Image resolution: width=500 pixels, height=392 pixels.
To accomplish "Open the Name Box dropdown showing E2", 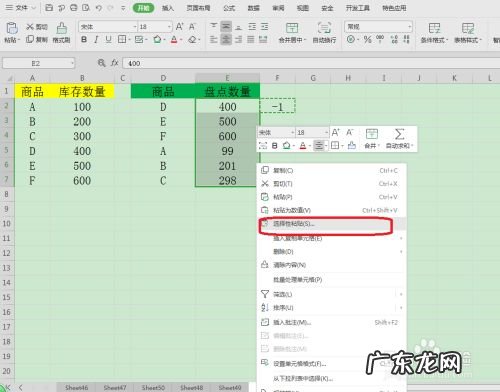I will 72,63.
